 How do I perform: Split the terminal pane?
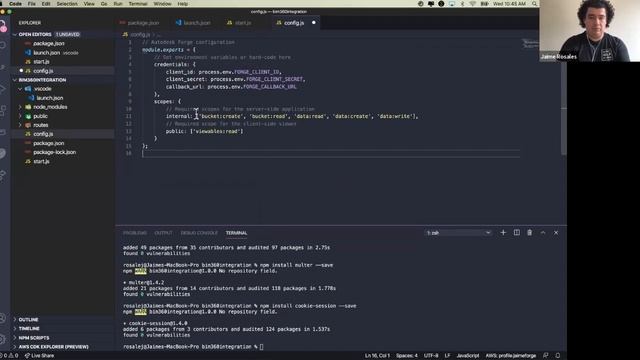click(x=516, y=233)
